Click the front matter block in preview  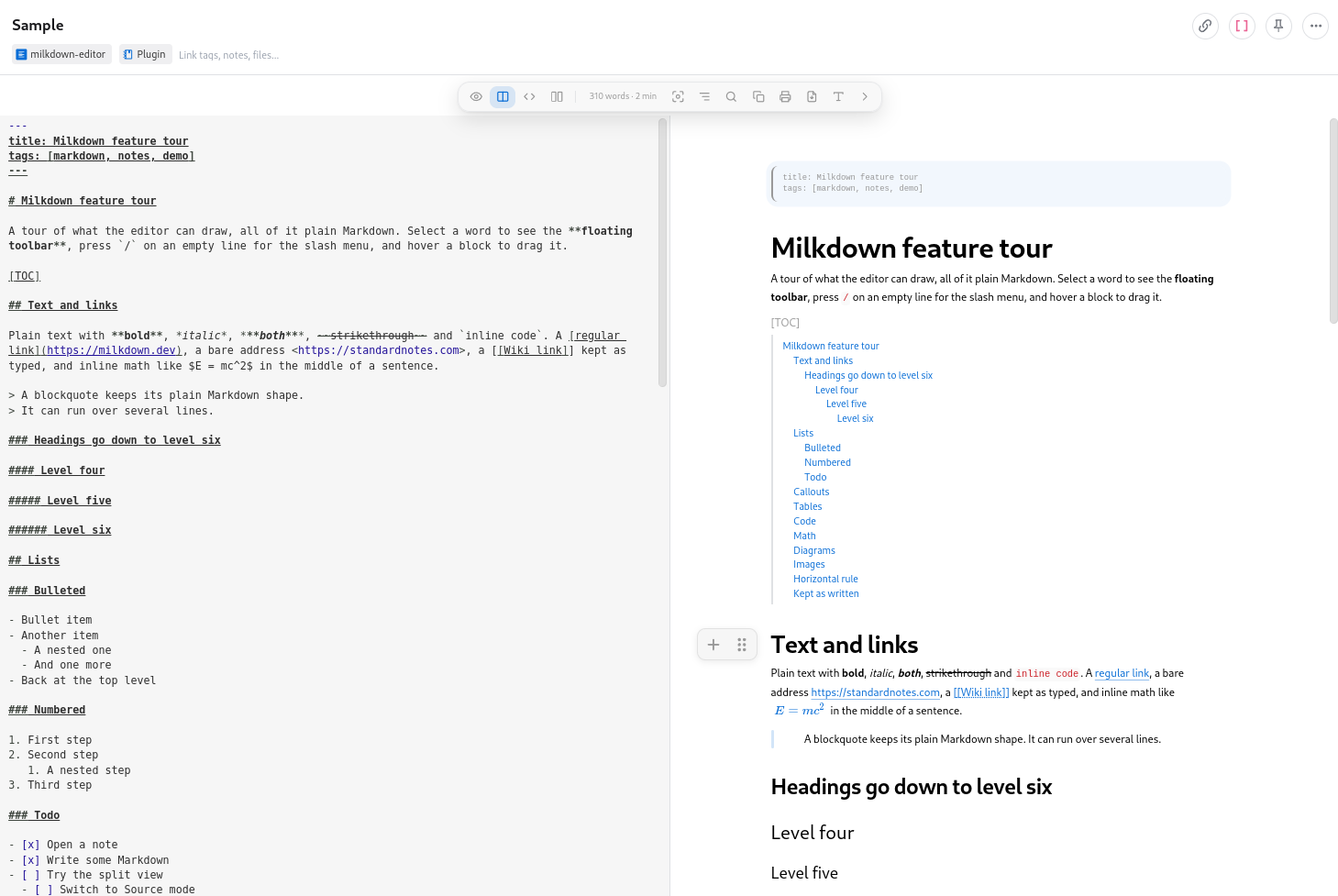click(999, 183)
